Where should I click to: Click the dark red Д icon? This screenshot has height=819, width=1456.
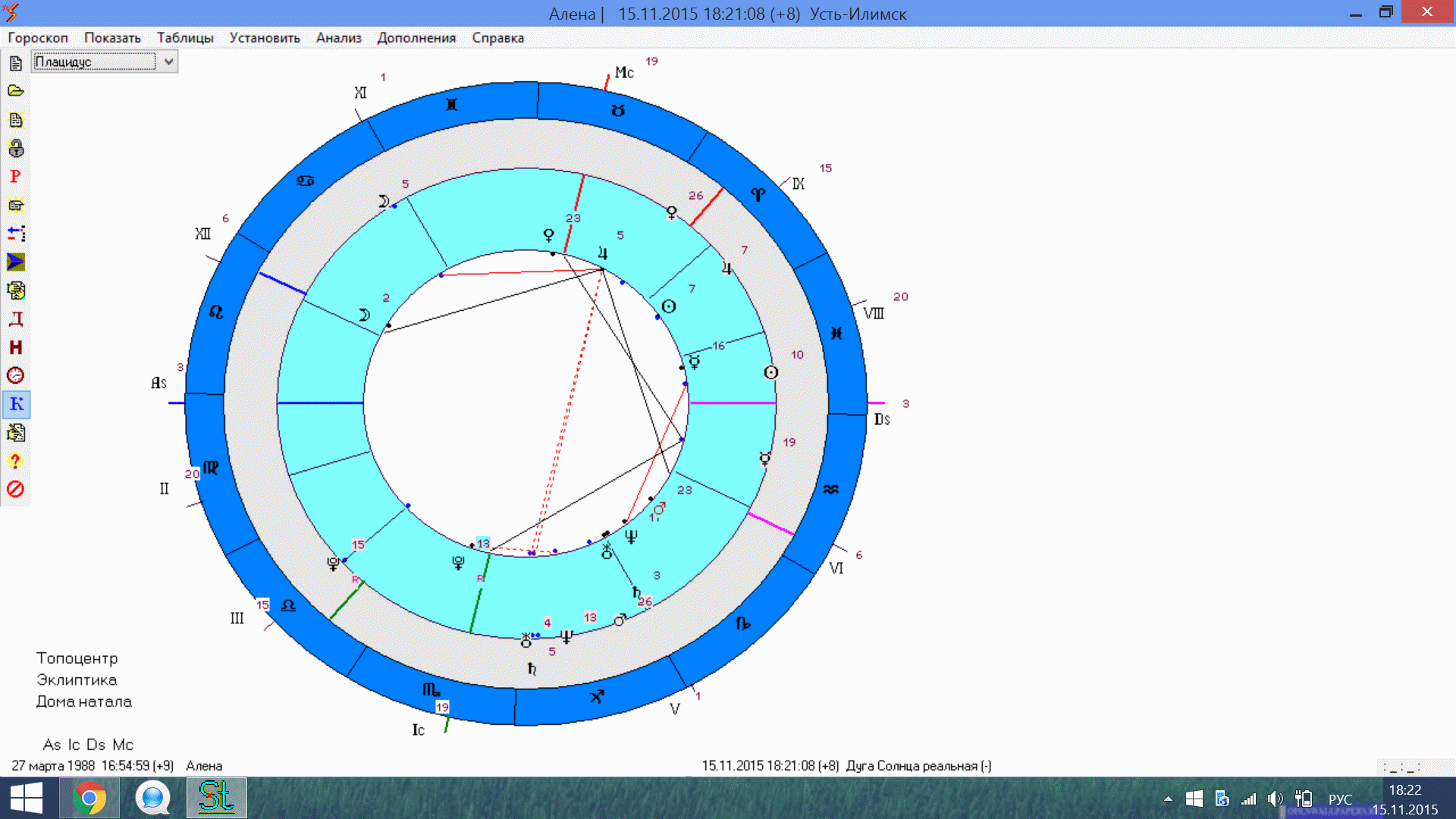(x=15, y=318)
